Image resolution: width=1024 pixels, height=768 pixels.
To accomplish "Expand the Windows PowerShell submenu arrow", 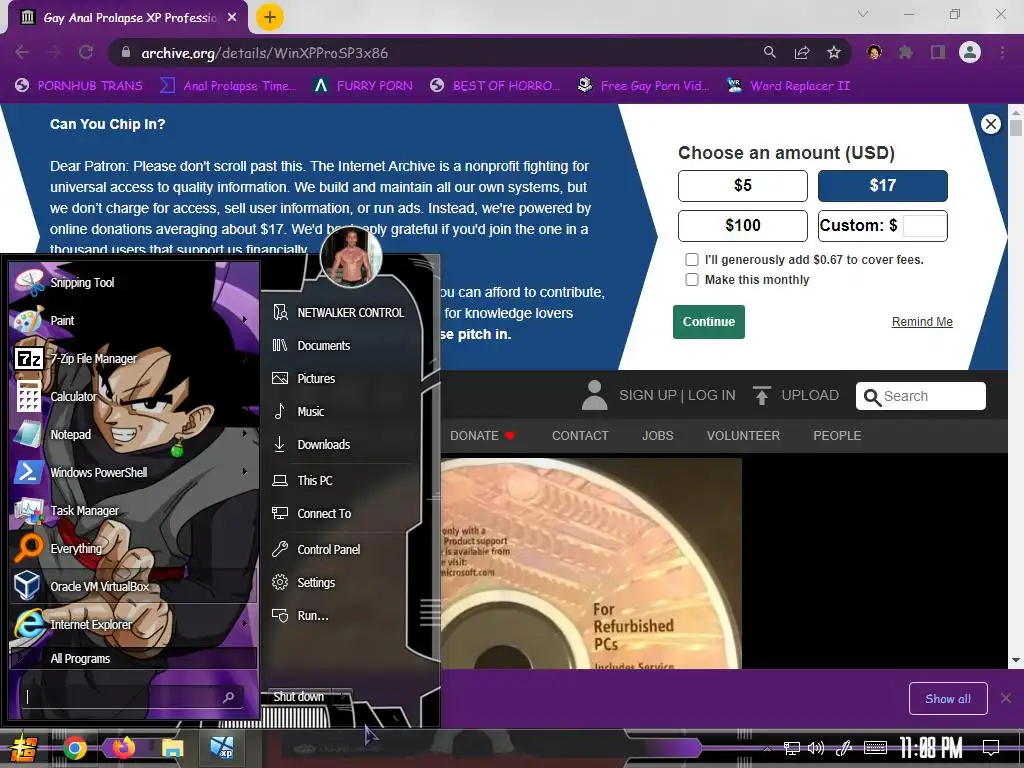I will tap(245, 472).
